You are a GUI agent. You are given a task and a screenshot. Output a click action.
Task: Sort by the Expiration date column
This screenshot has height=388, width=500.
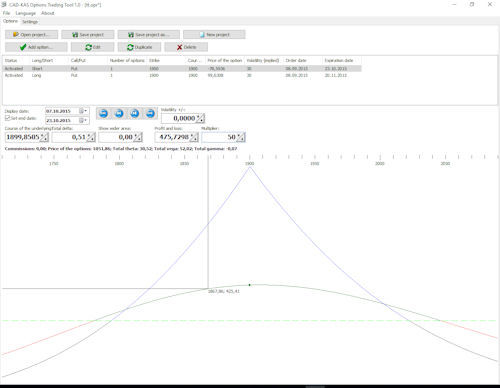[342, 60]
